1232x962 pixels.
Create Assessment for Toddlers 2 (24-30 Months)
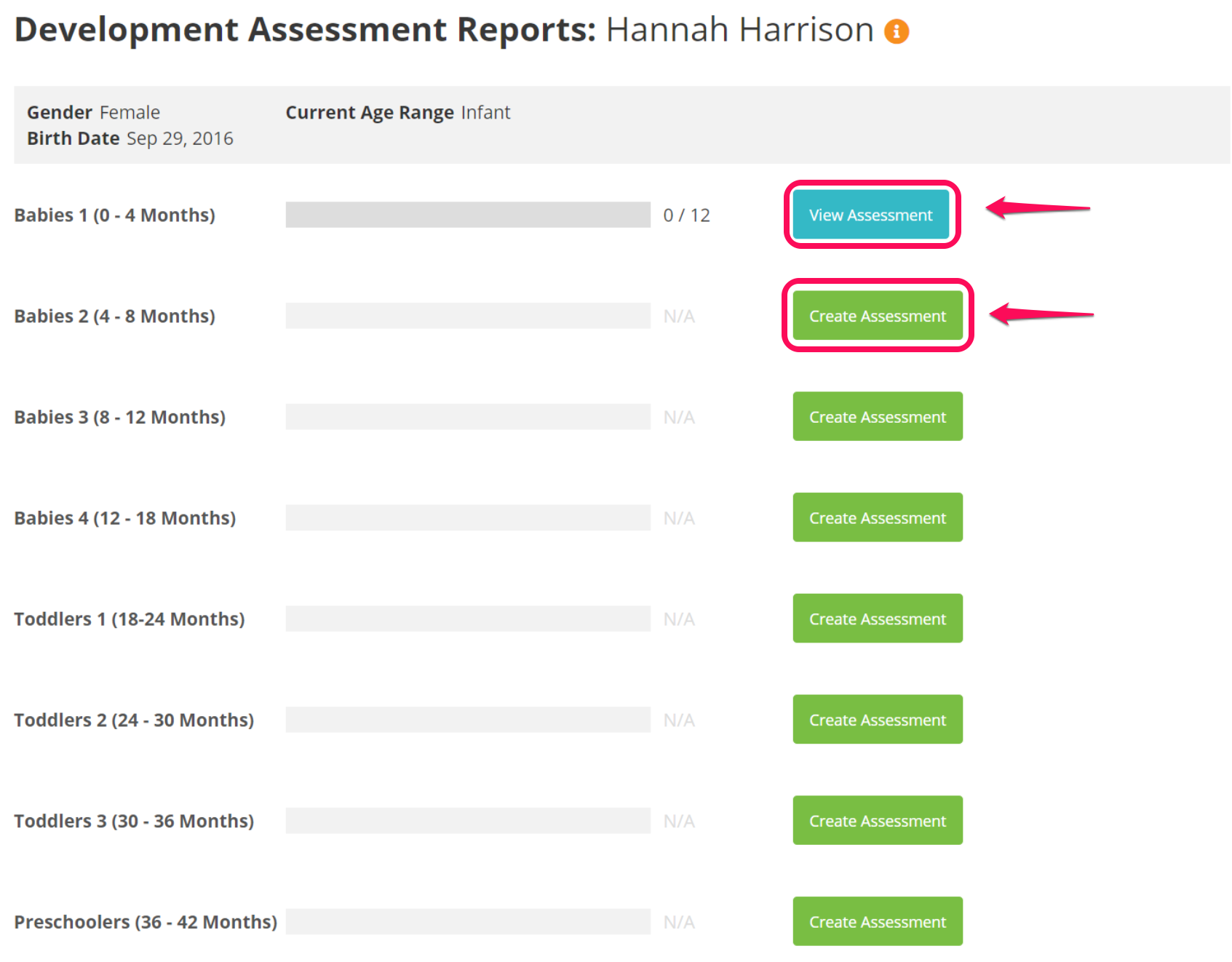pos(877,720)
